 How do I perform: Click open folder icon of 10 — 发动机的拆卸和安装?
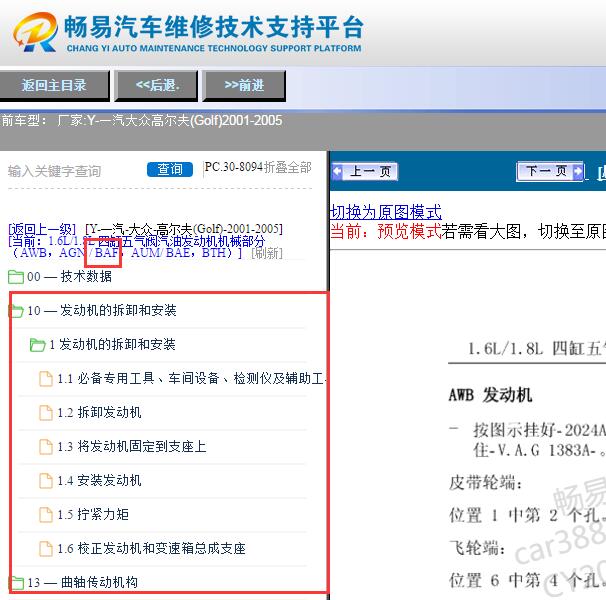15,310
